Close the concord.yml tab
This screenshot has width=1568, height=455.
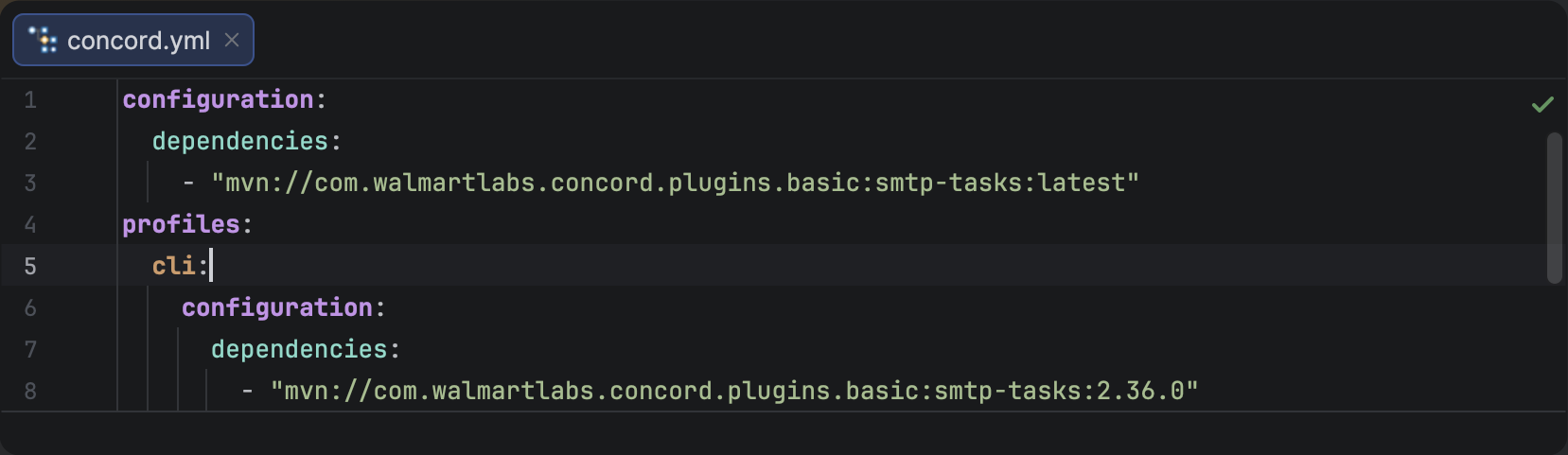click(x=232, y=40)
